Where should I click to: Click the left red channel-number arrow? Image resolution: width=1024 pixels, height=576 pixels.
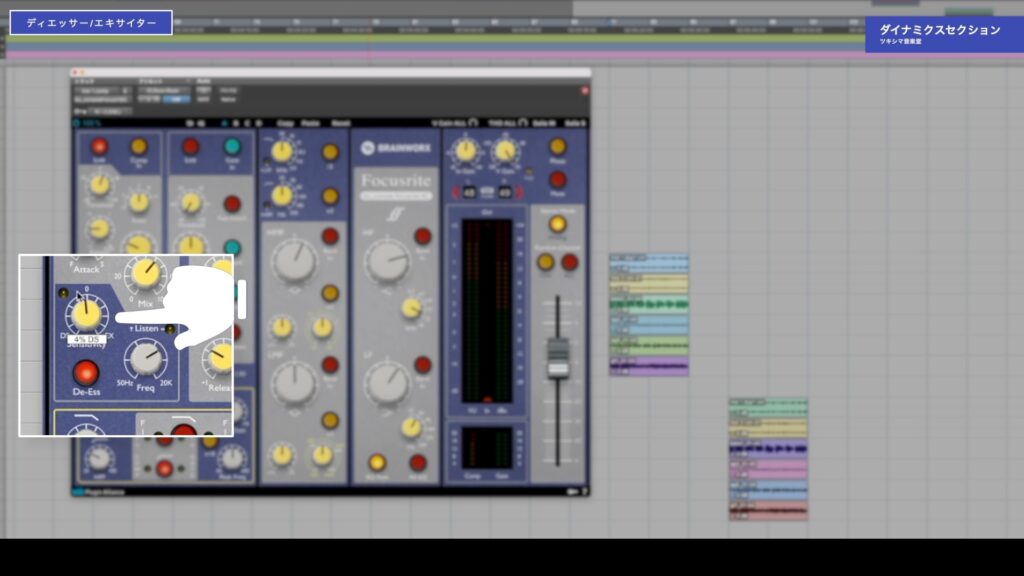click(x=456, y=192)
